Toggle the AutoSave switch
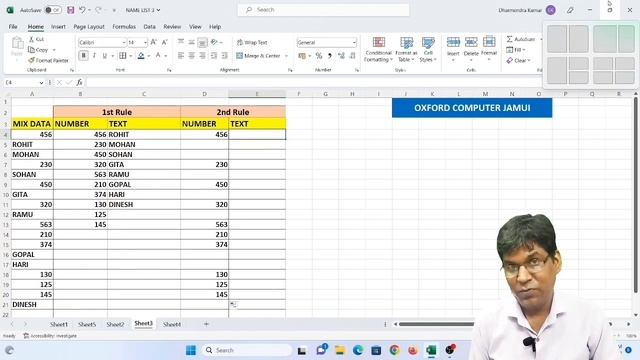The height and width of the screenshot is (360, 640). [53, 10]
